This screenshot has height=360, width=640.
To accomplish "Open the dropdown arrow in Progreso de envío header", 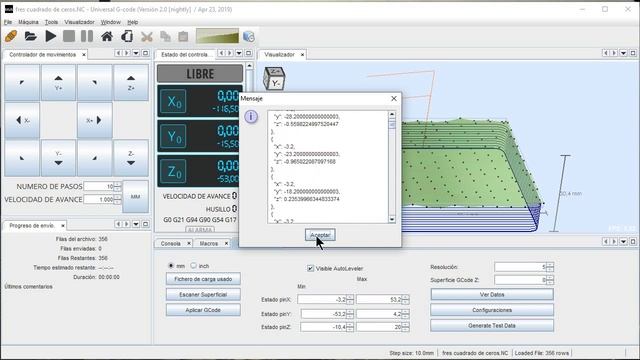I will pos(136,224).
